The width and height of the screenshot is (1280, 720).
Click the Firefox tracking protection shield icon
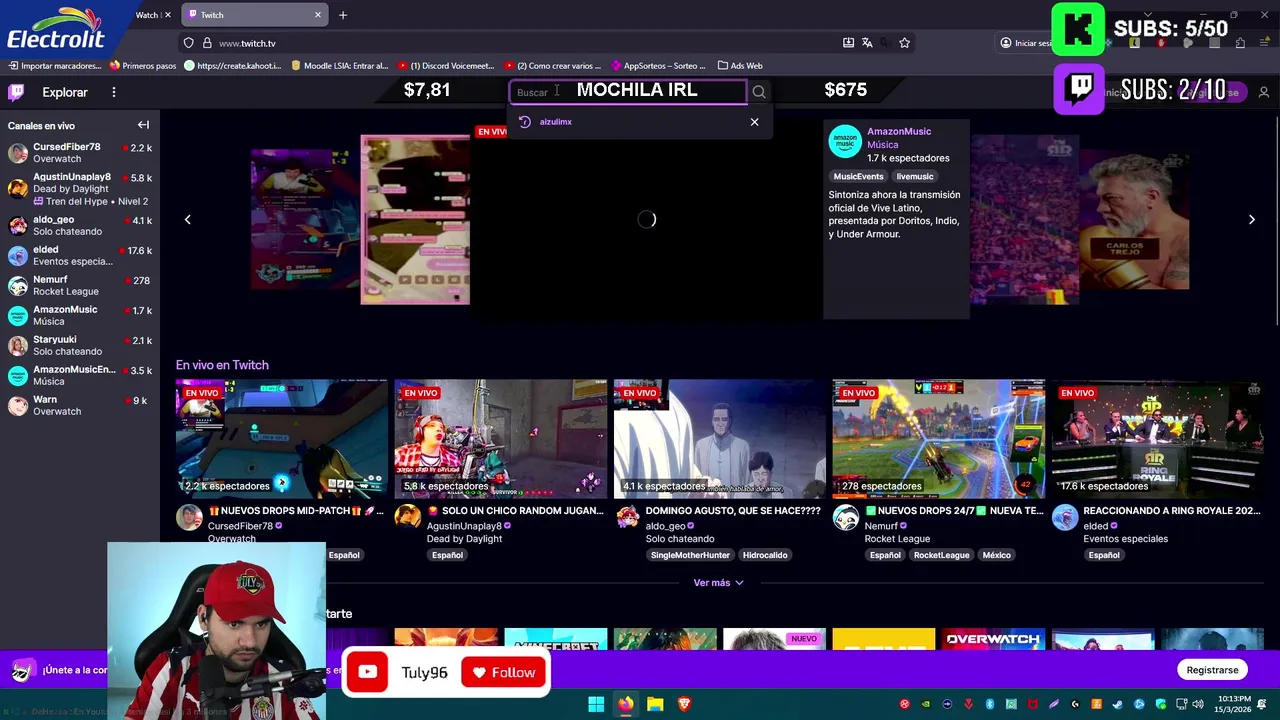tap(188, 43)
